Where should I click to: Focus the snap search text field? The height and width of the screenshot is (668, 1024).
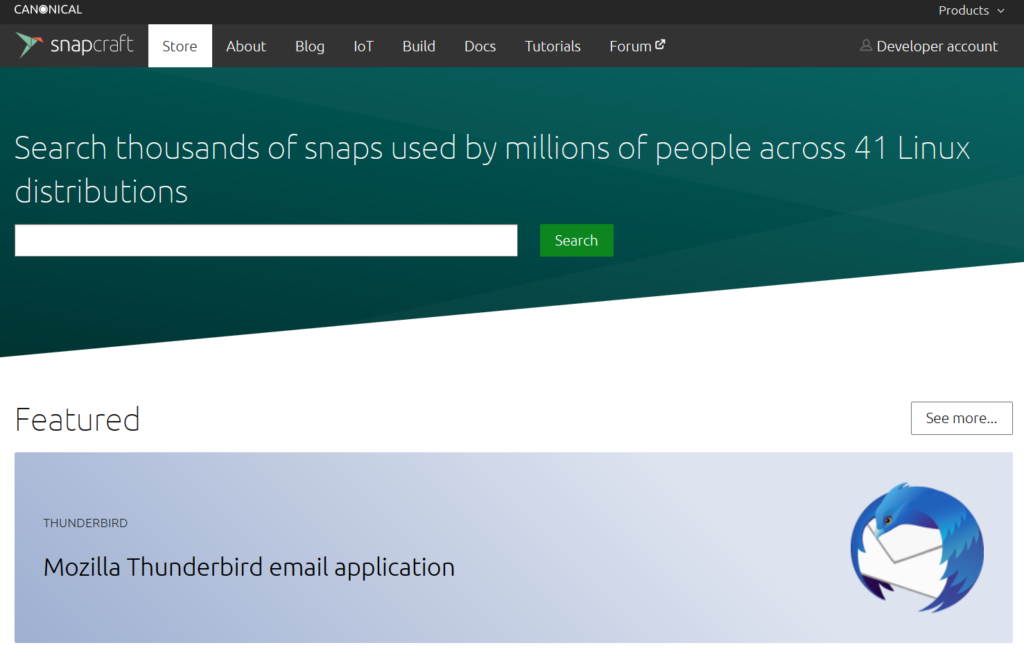point(266,240)
